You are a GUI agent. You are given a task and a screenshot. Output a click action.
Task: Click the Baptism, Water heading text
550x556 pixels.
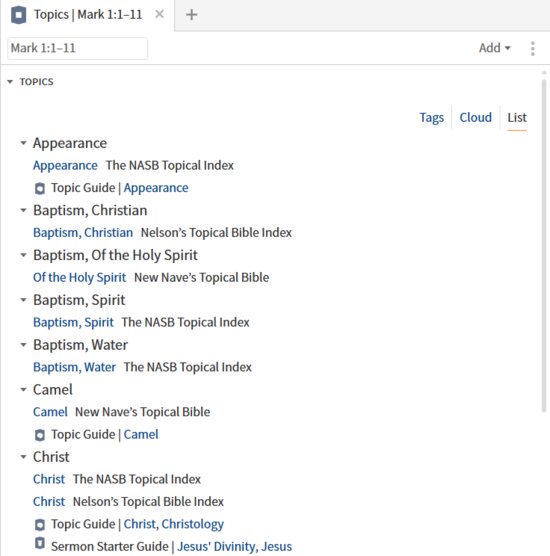click(x=80, y=345)
